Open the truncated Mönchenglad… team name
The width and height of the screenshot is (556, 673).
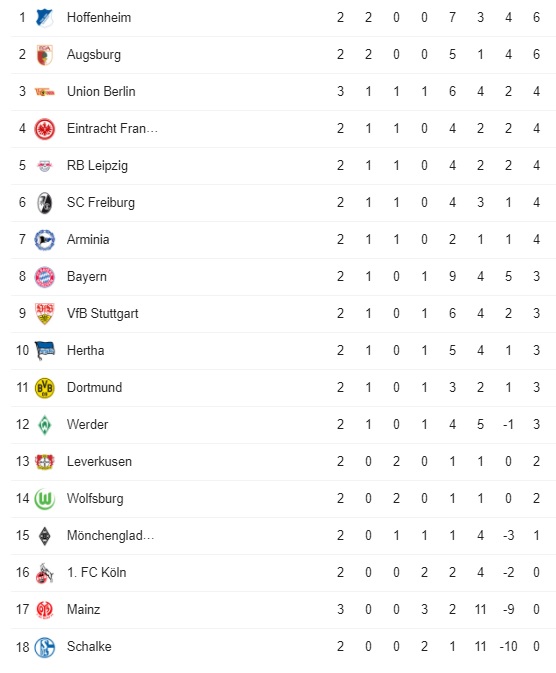[110, 536]
